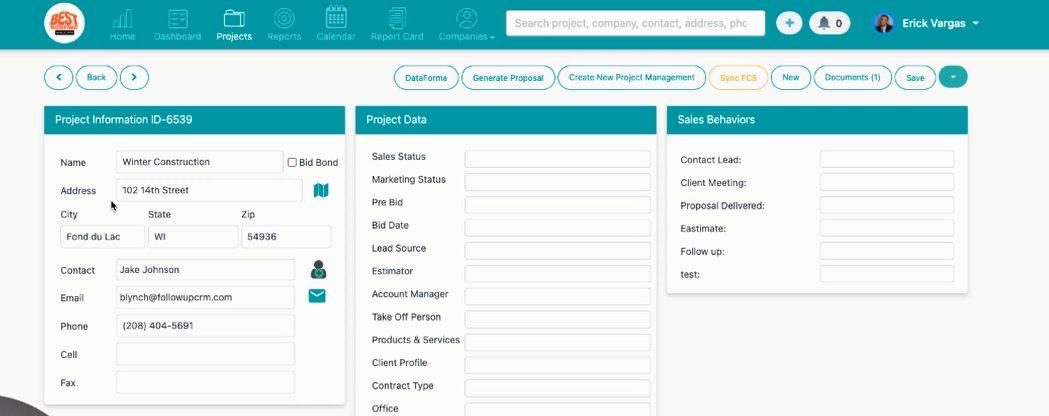This screenshot has width=1049, height=416.
Task: Click the Pre Bid field
Action: click(x=558, y=205)
